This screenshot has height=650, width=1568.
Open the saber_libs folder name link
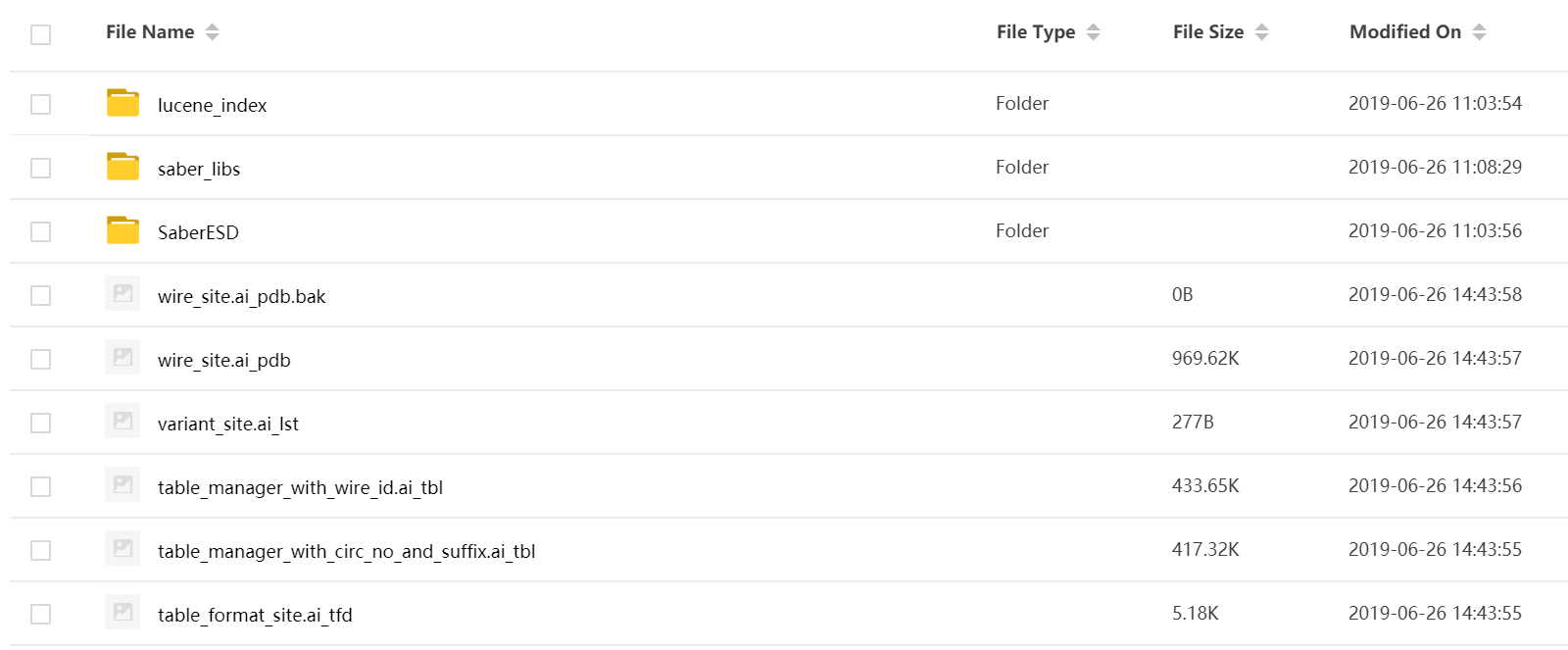tap(199, 169)
